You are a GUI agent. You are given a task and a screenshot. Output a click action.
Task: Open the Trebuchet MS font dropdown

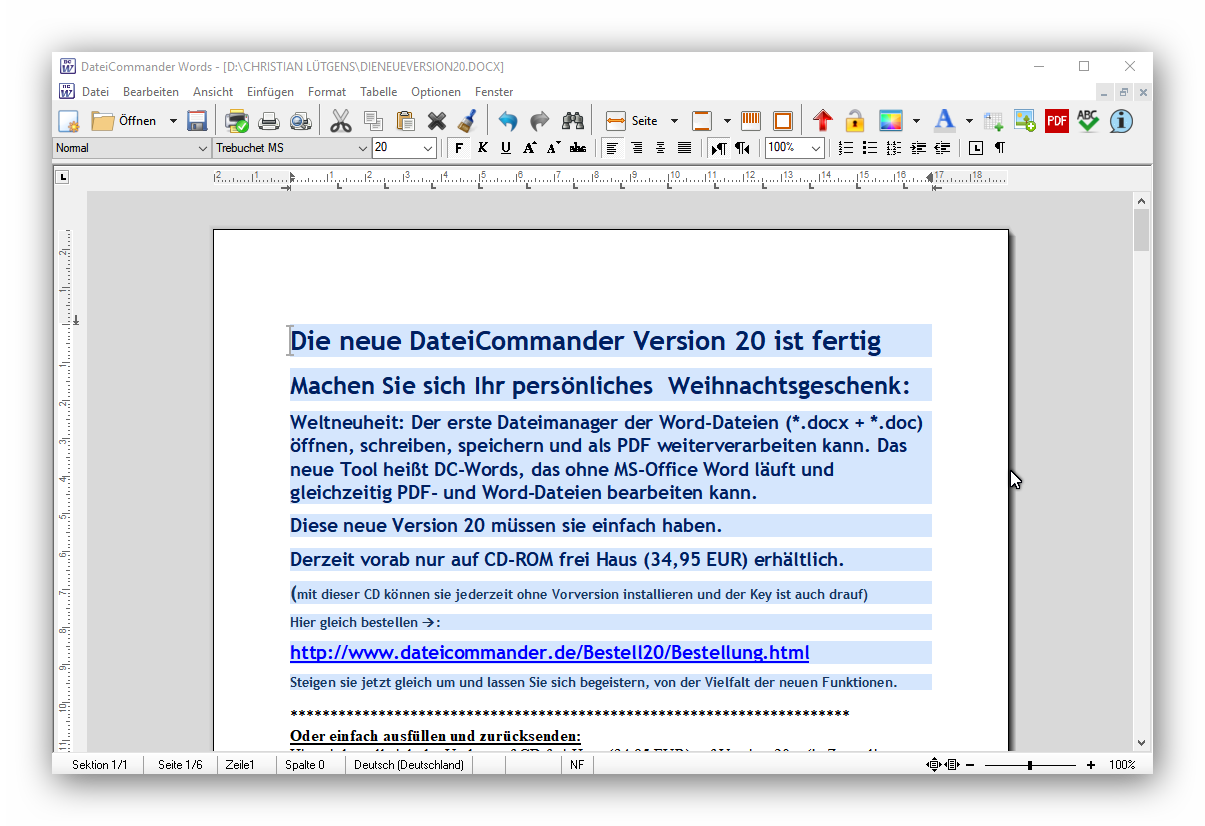362,148
